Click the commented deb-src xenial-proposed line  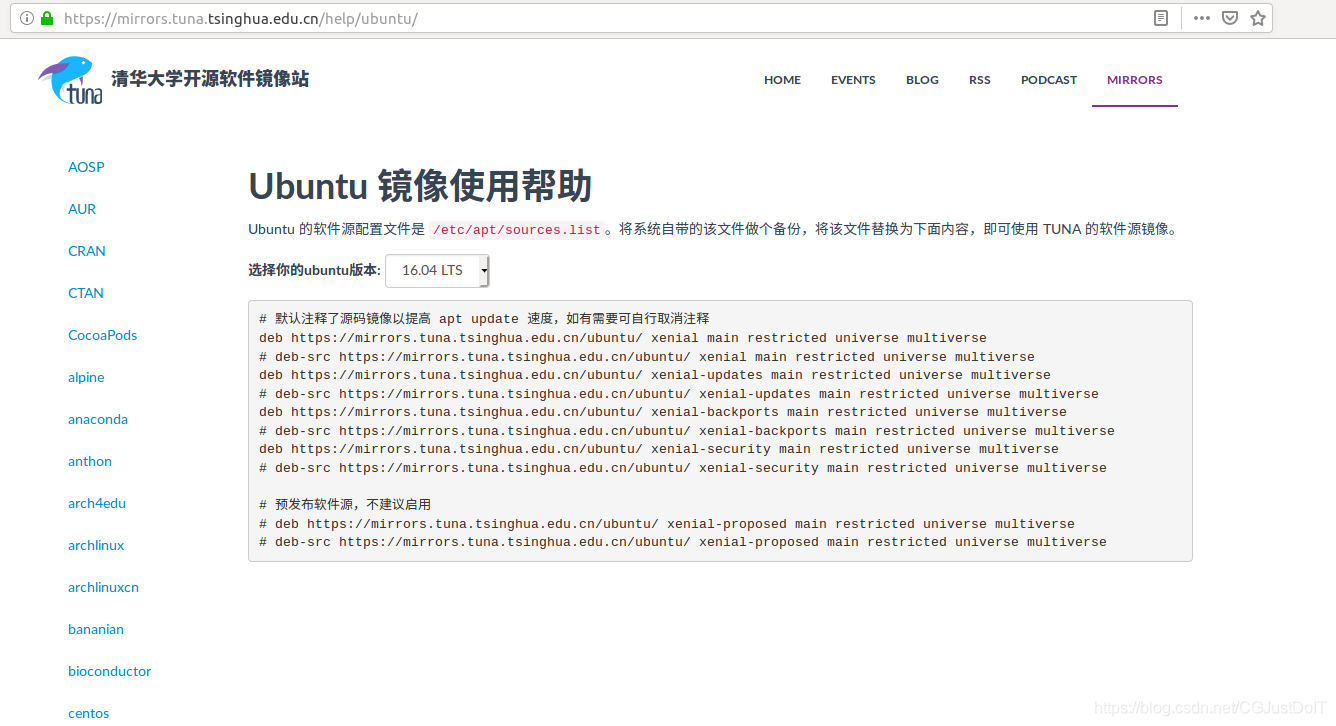pyautogui.click(x=683, y=542)
